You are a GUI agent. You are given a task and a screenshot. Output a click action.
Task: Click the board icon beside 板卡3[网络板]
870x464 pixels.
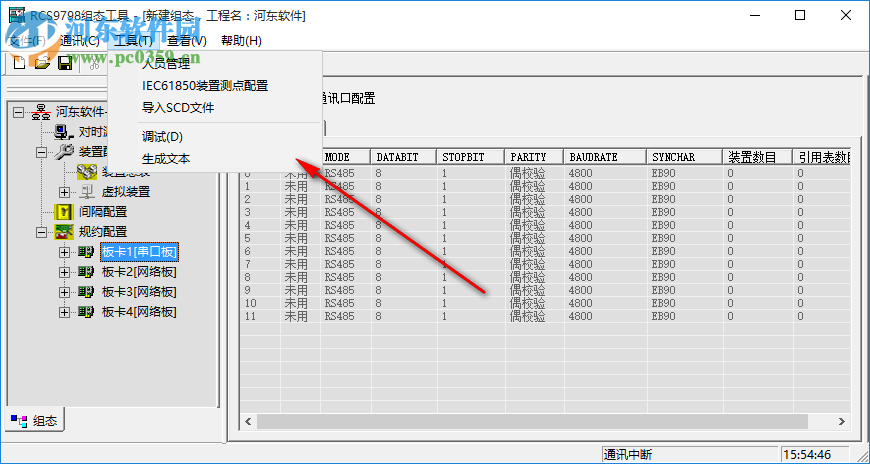[x=86, y=292]
